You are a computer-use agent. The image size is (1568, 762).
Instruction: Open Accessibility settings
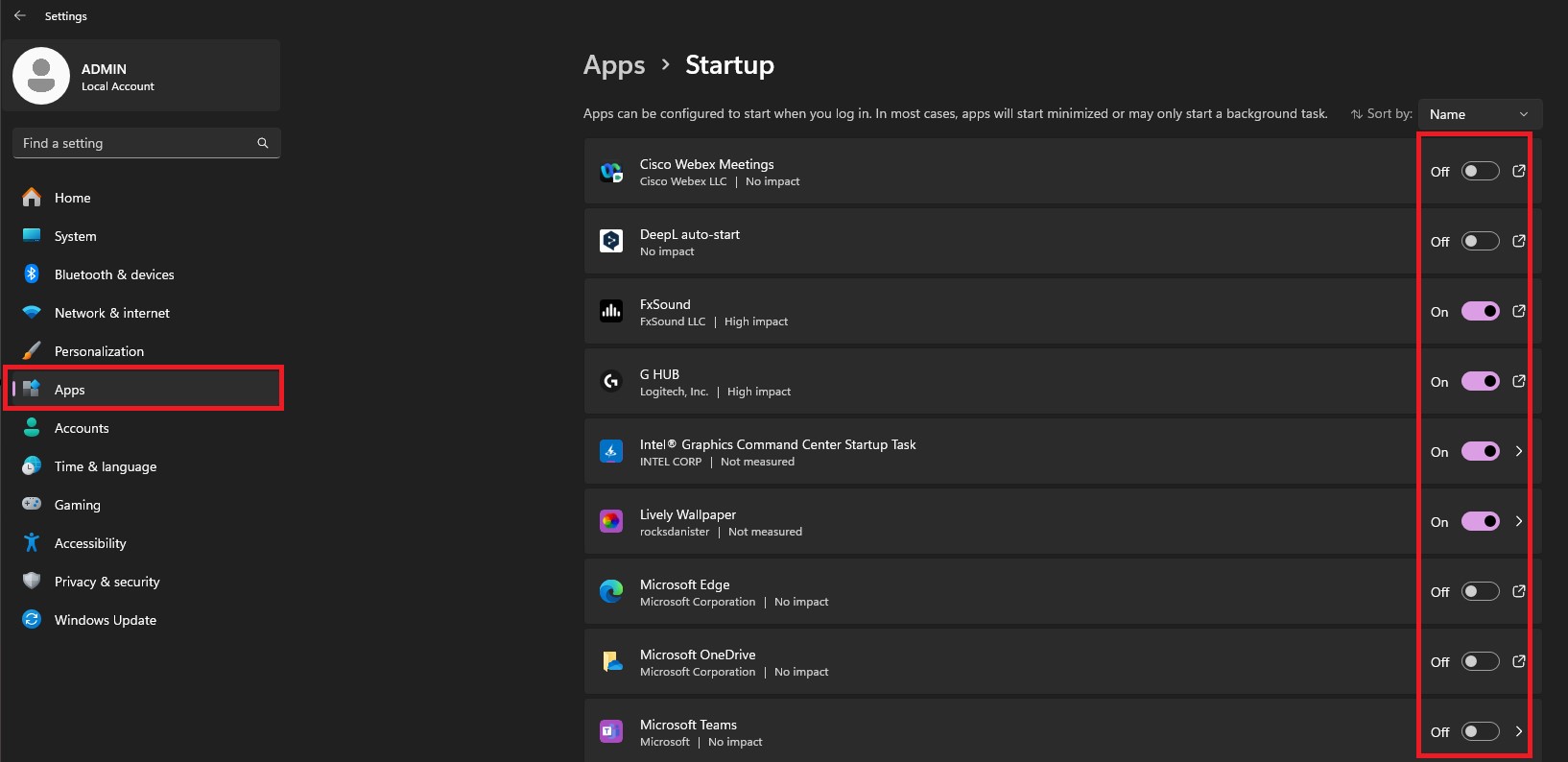click(146, 543)
